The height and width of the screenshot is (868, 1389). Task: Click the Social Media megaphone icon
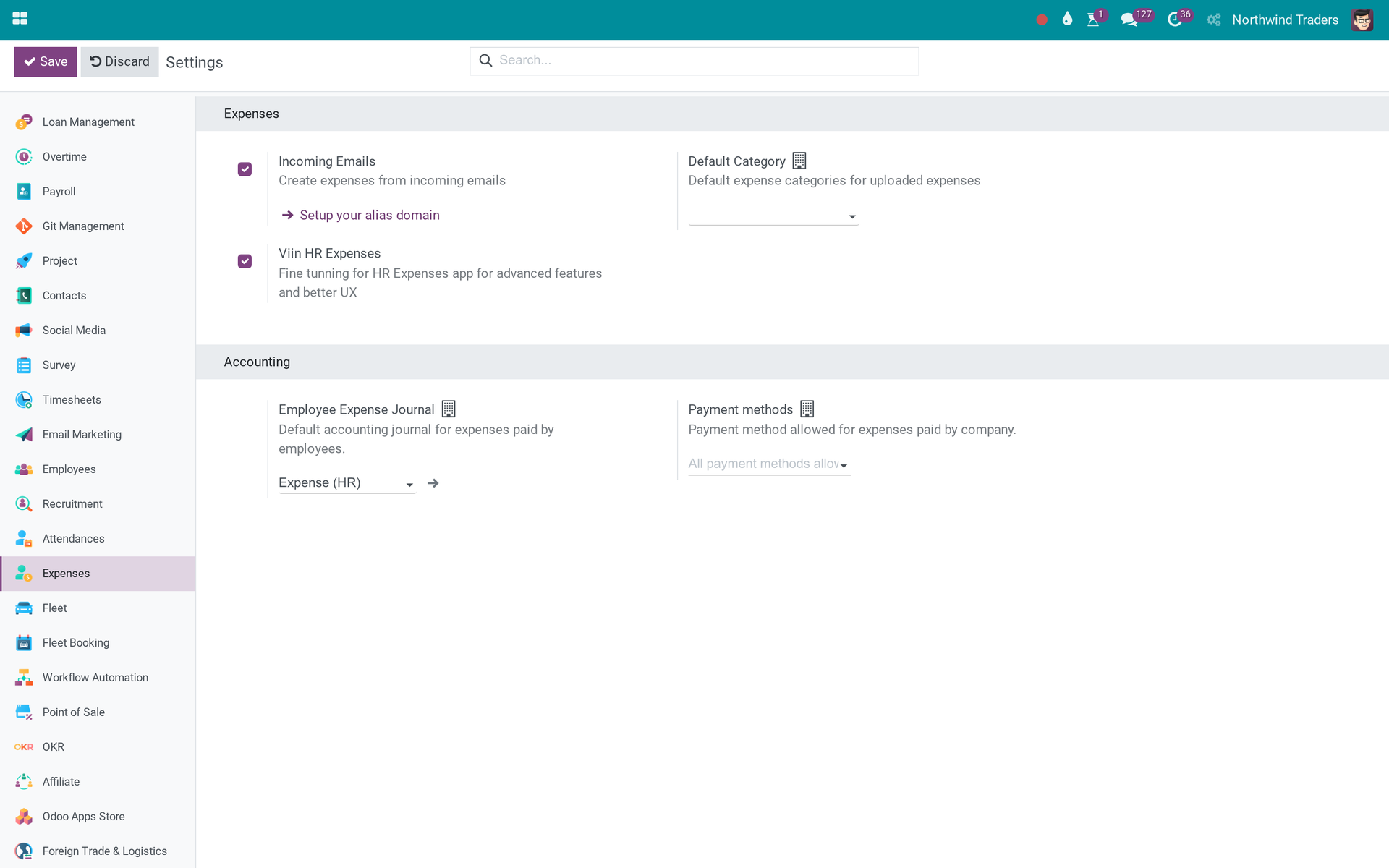(x=24, y=331)
